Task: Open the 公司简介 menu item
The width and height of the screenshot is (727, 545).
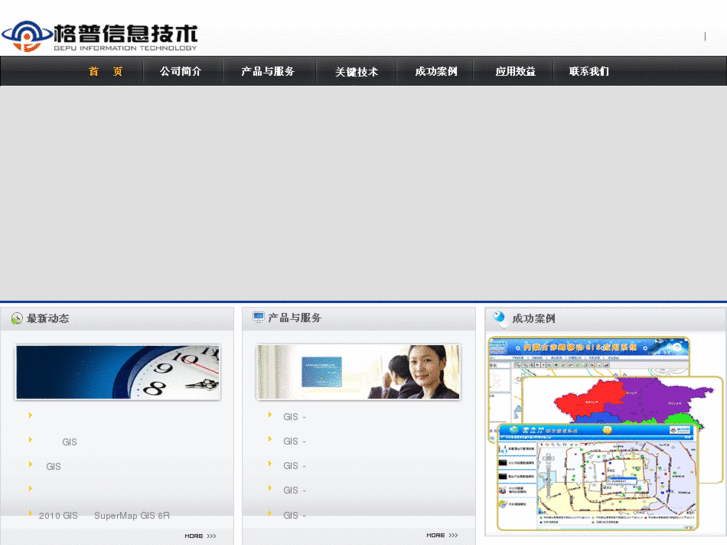Action: [x=180, y=71]
